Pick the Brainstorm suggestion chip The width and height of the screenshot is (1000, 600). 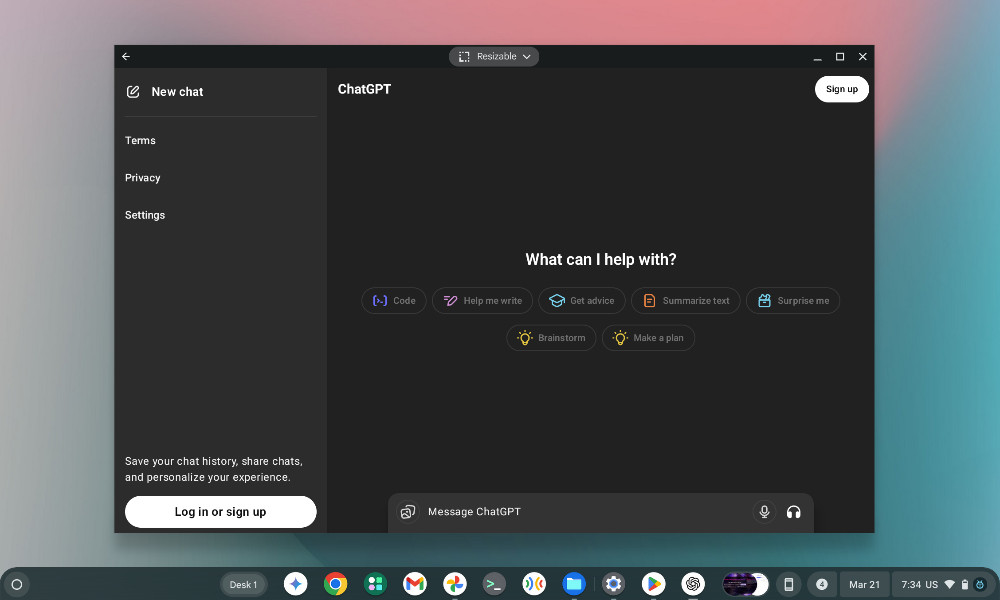(x=551, y=338)
